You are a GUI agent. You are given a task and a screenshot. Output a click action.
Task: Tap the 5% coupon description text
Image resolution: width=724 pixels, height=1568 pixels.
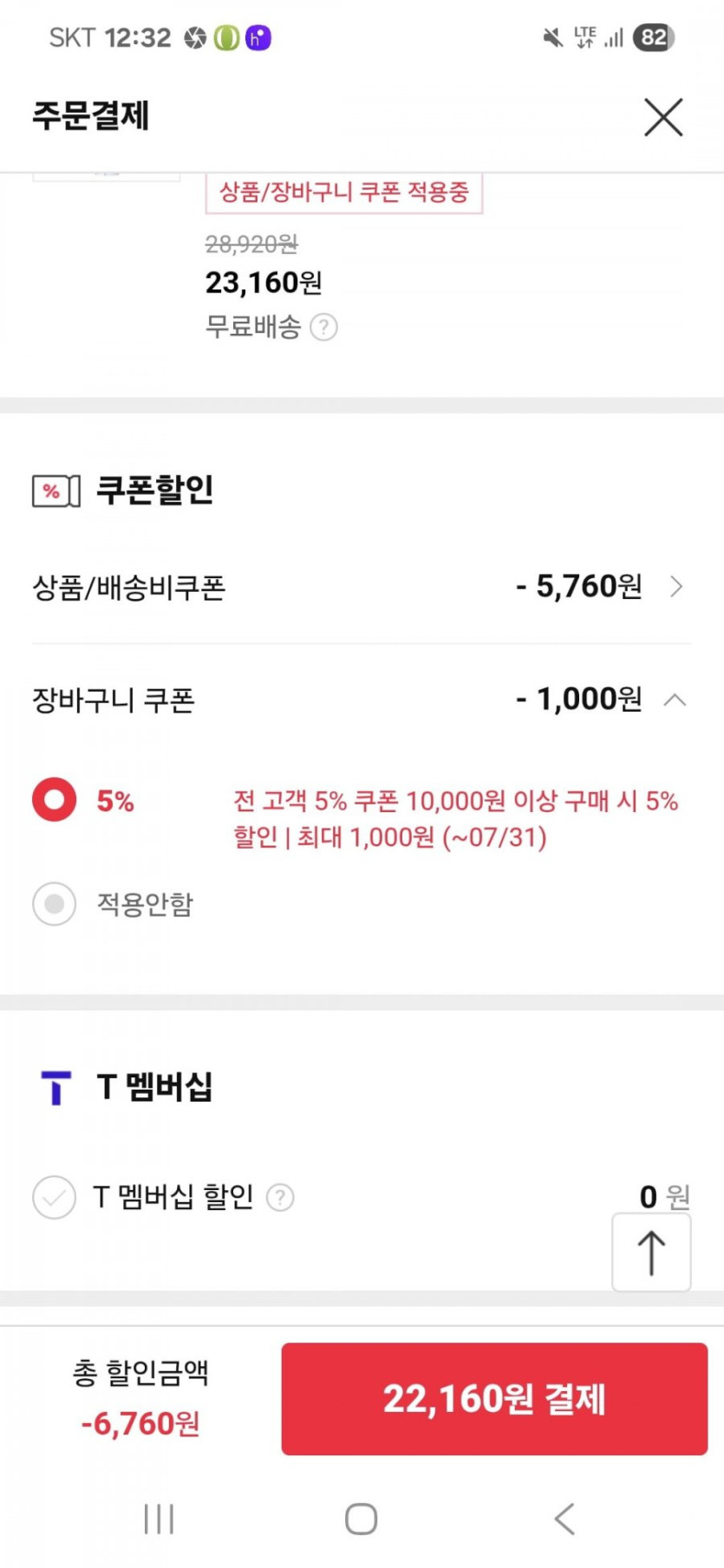(455, 818)
